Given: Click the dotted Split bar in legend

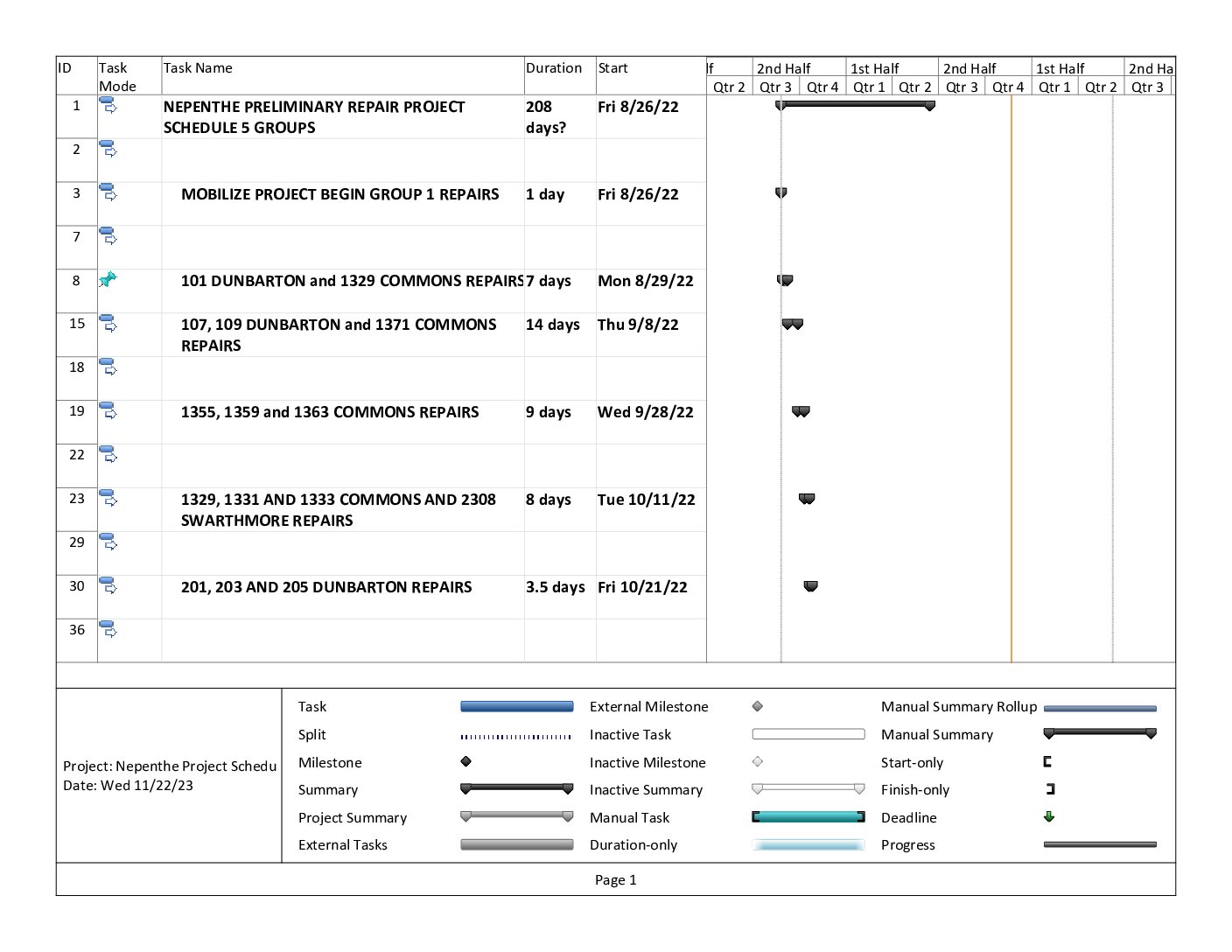Looking at the screenshot, I should pos(516,737).
